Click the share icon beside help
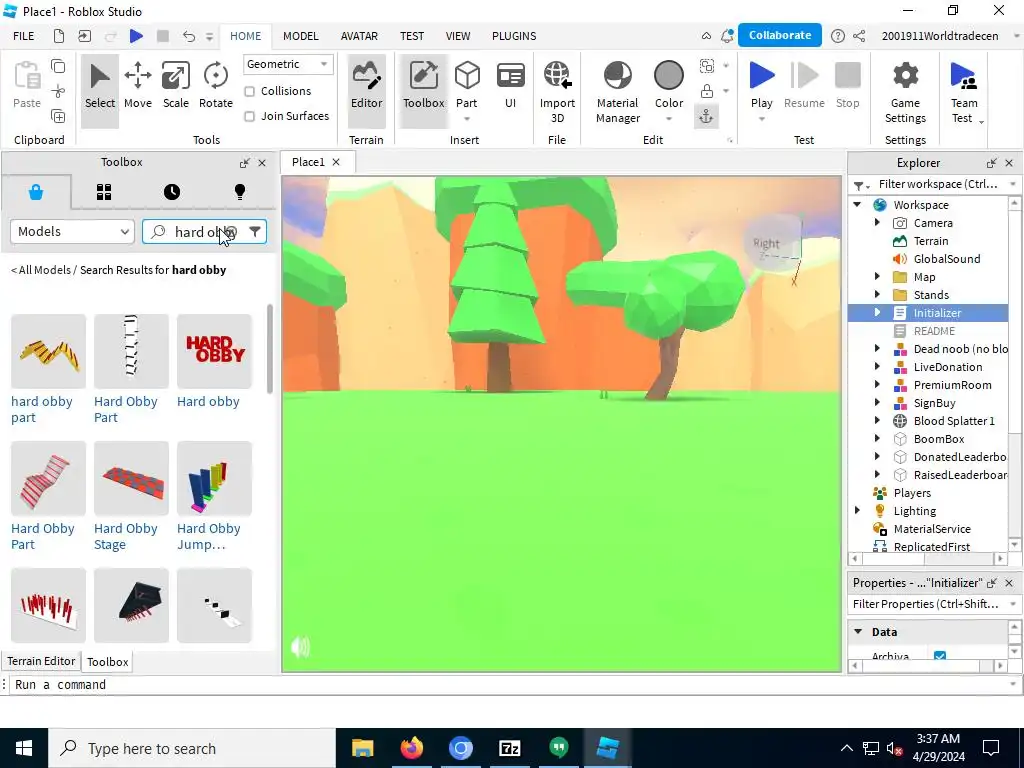Screen dimensions: 1024x768 coord(859,36)
